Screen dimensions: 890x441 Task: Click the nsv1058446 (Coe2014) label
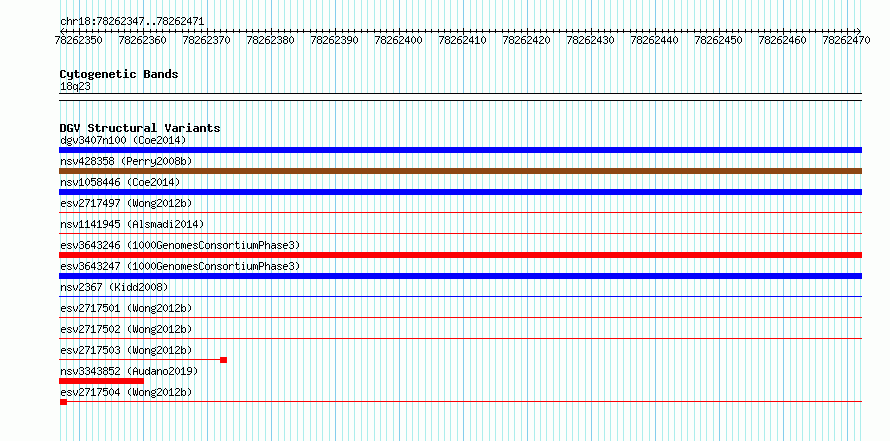(x=120, y=182)
